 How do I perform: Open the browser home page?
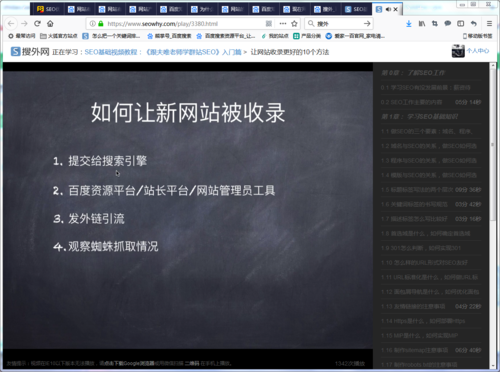click(50, 24)
